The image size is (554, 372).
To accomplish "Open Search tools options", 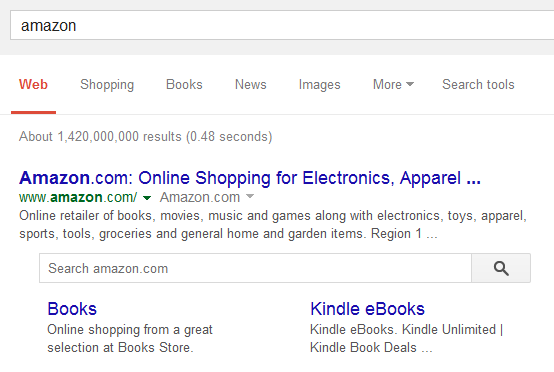I will point(478,84).
